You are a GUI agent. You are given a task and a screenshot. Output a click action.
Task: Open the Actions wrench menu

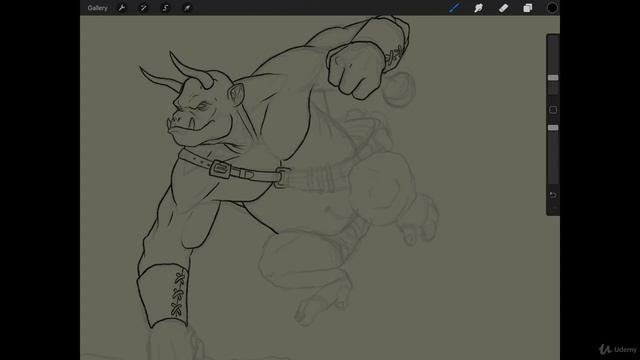point(122,8)
